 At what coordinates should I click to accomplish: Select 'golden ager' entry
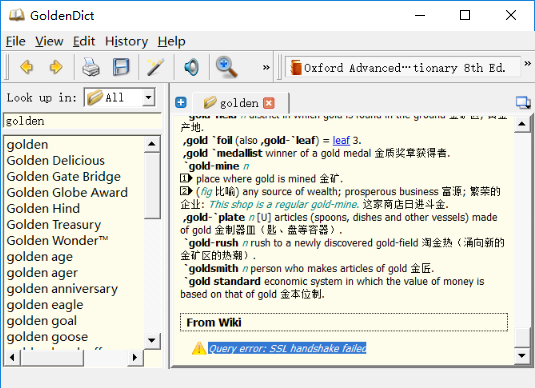(74, 273)
